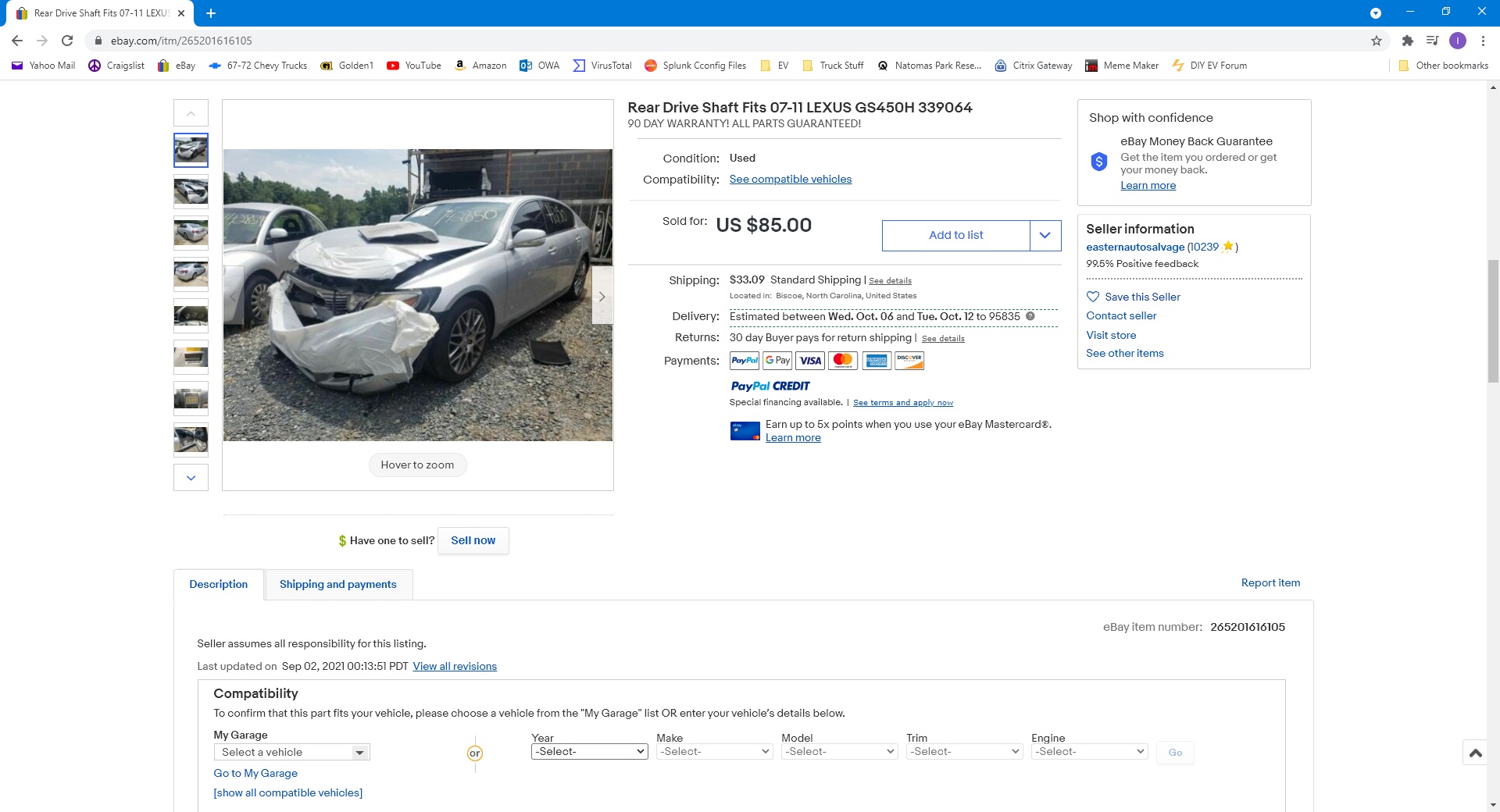Viewport: 1500px width, 812px height.
Task: Click the heart to Save this Seller
Action: click(1093, 297)
